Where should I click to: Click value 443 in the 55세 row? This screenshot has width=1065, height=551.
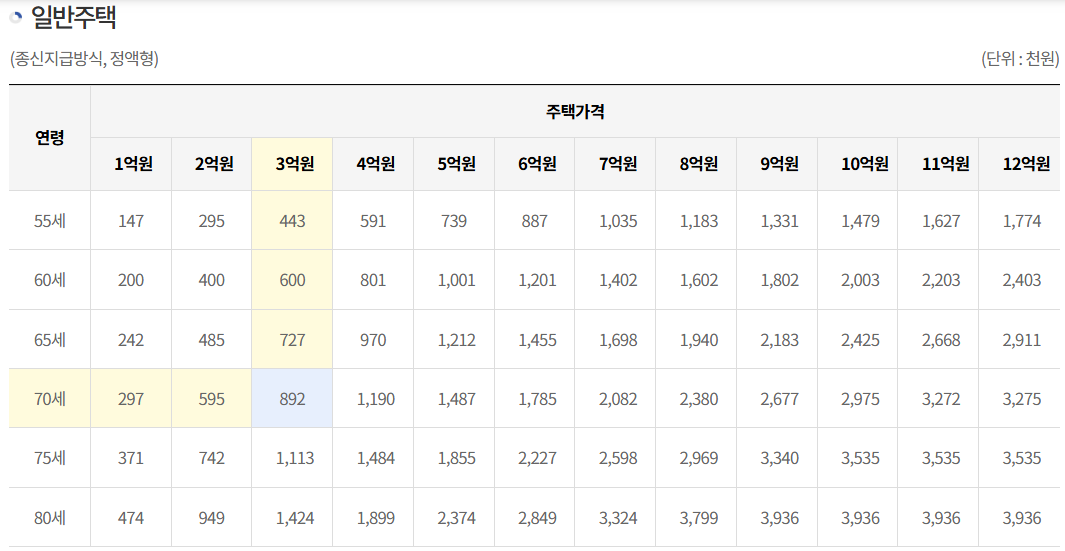click(x=292, y=221)
